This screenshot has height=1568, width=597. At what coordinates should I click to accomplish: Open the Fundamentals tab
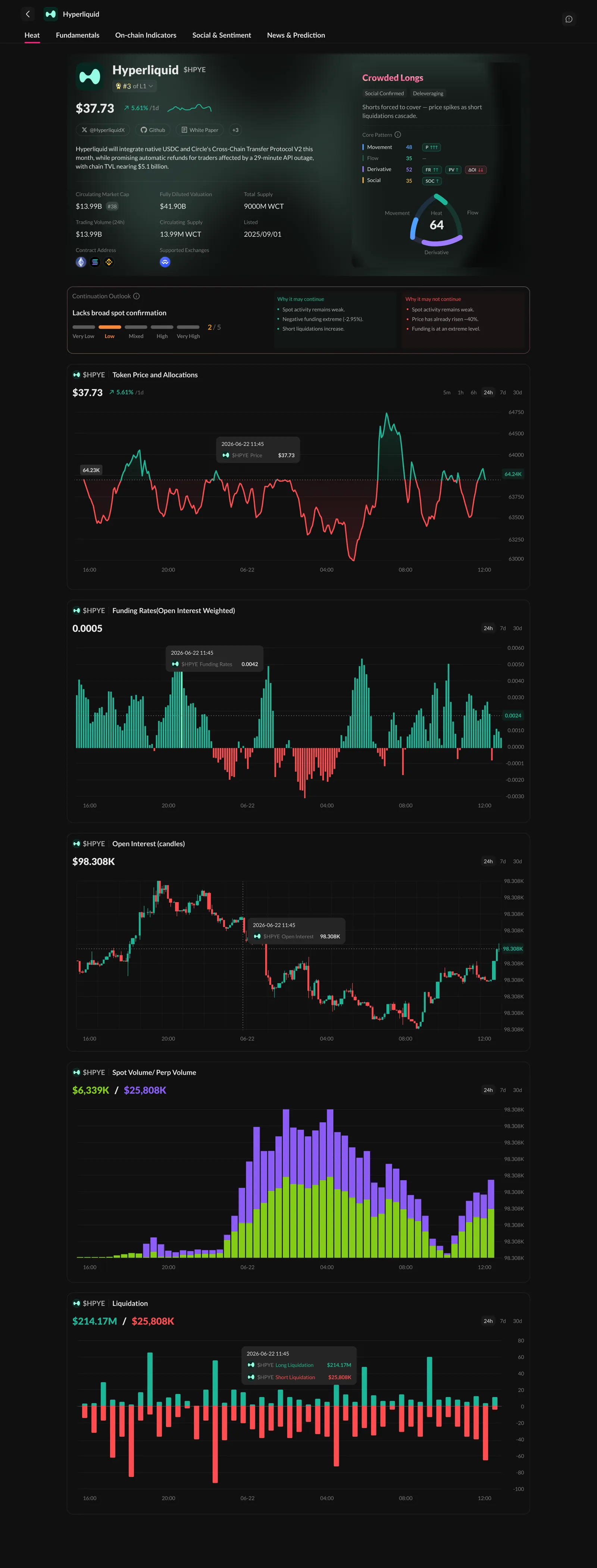(x=77, y=35)
